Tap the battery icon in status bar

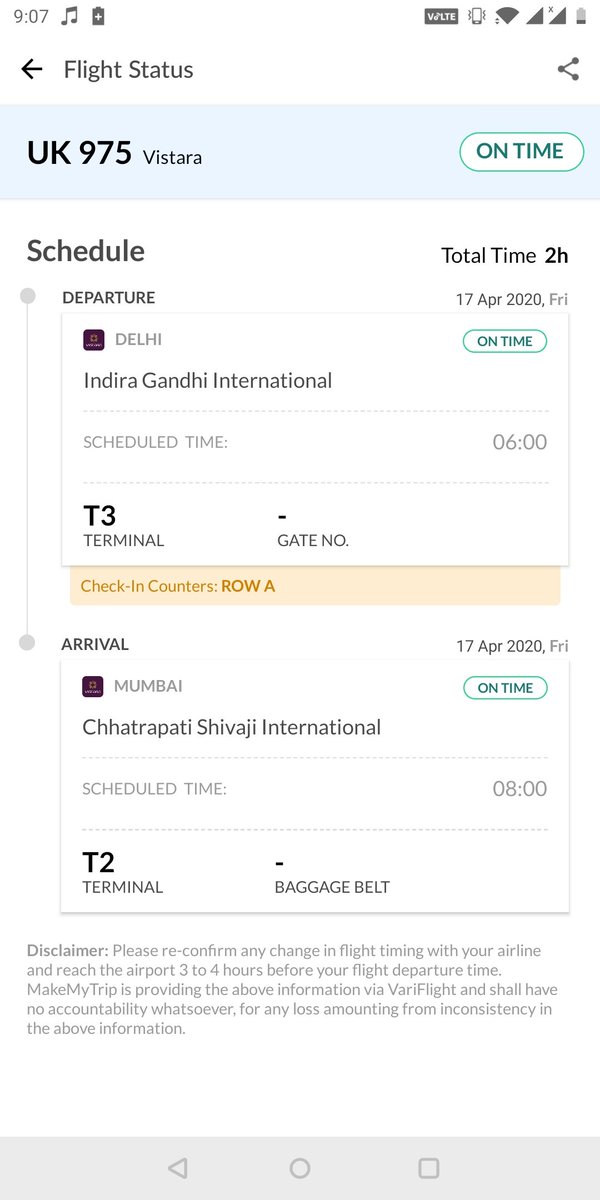pyautogui.click(x=98, y=16)
